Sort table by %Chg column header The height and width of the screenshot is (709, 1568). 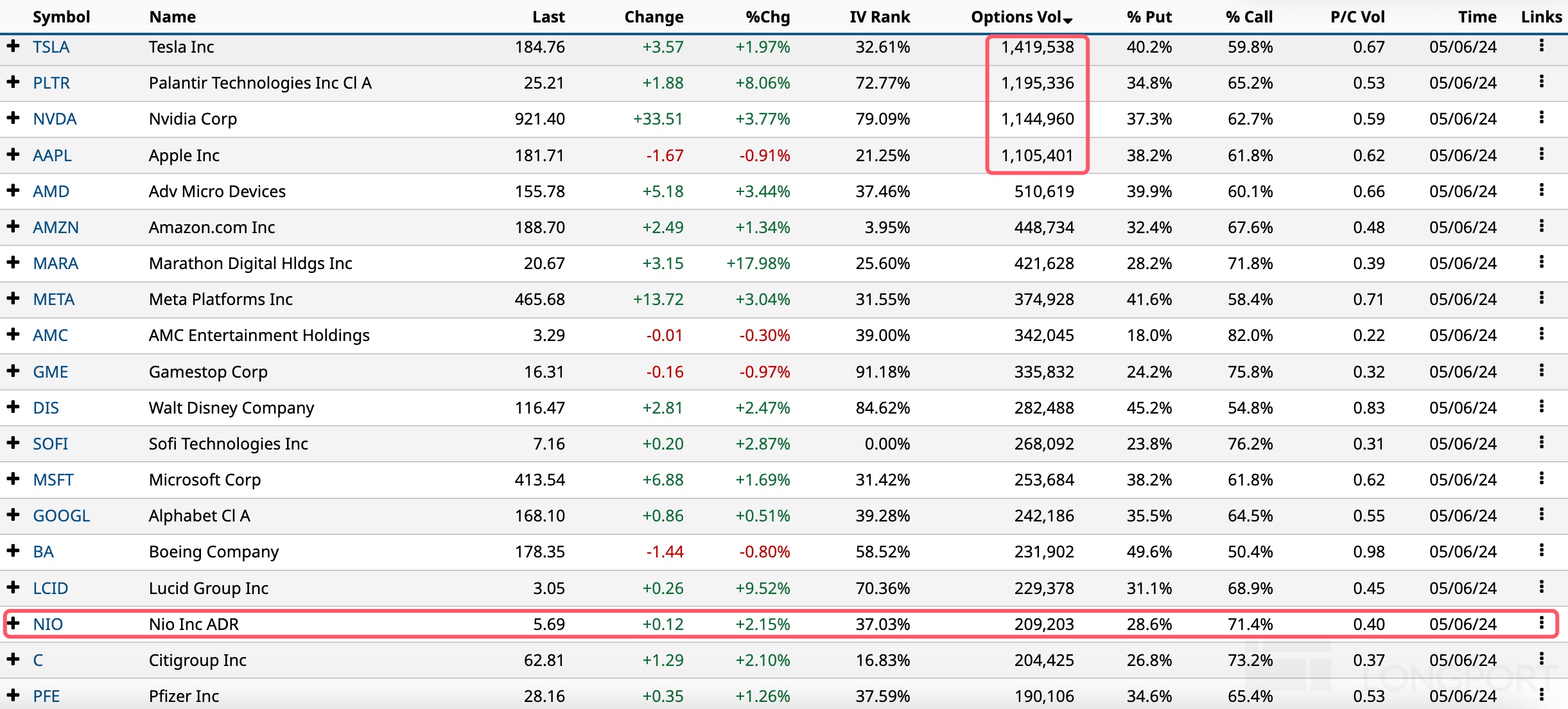(768, 17)
